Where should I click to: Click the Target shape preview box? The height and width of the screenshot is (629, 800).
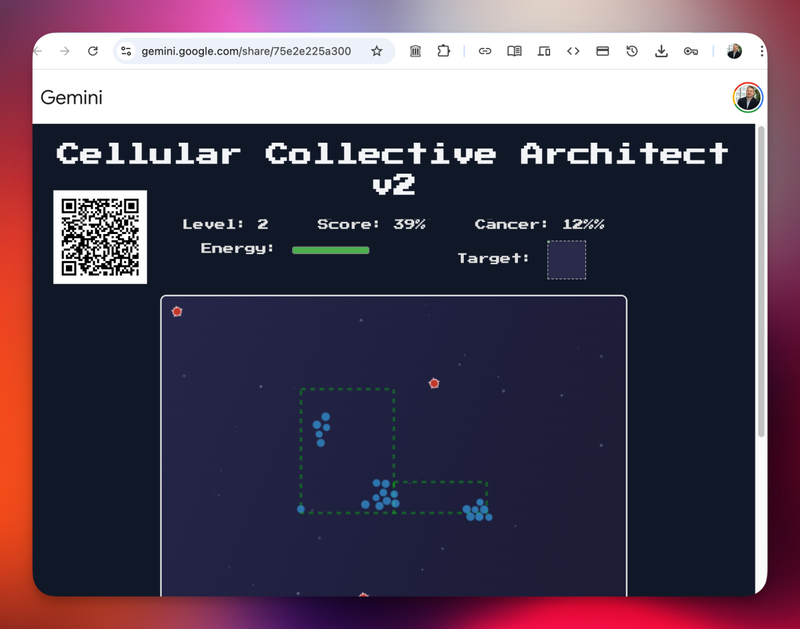point(566,260)
